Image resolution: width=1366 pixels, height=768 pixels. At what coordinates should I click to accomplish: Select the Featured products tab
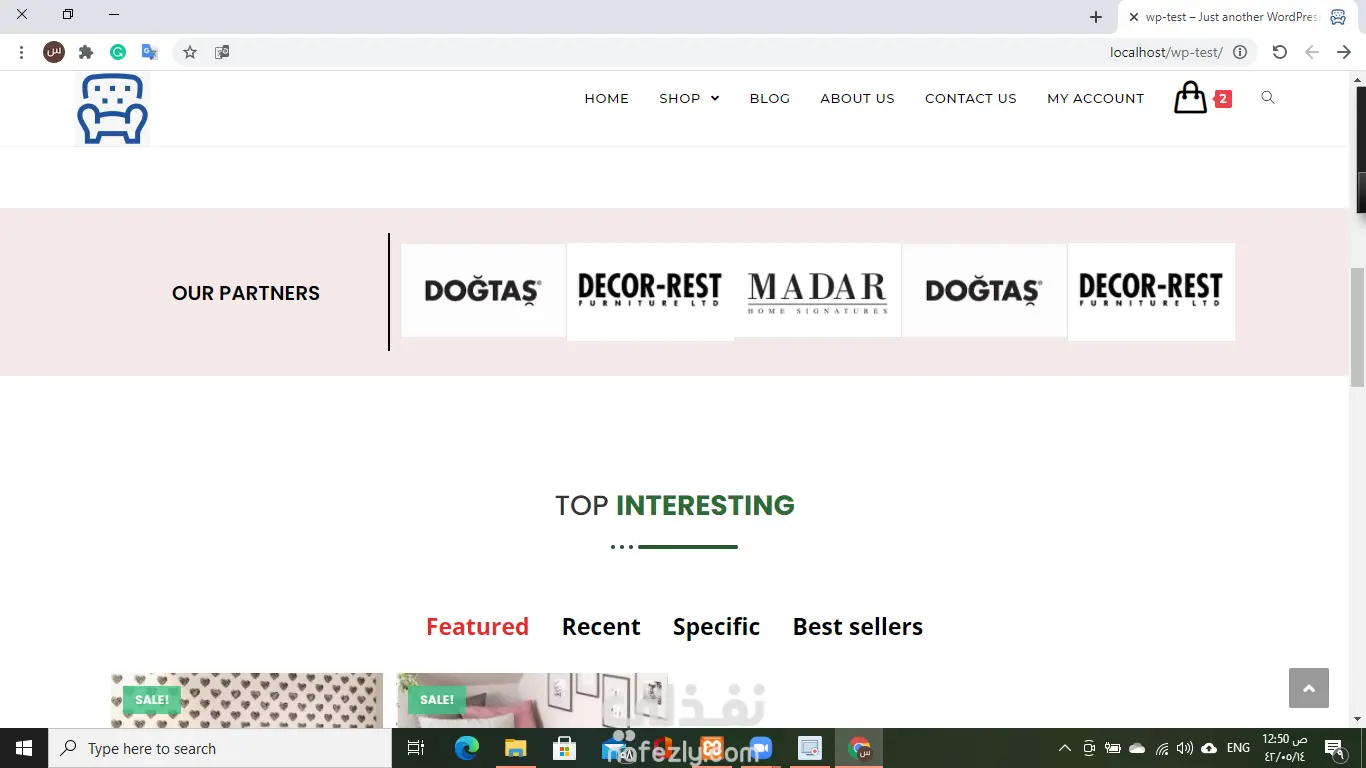click(477, 627)
